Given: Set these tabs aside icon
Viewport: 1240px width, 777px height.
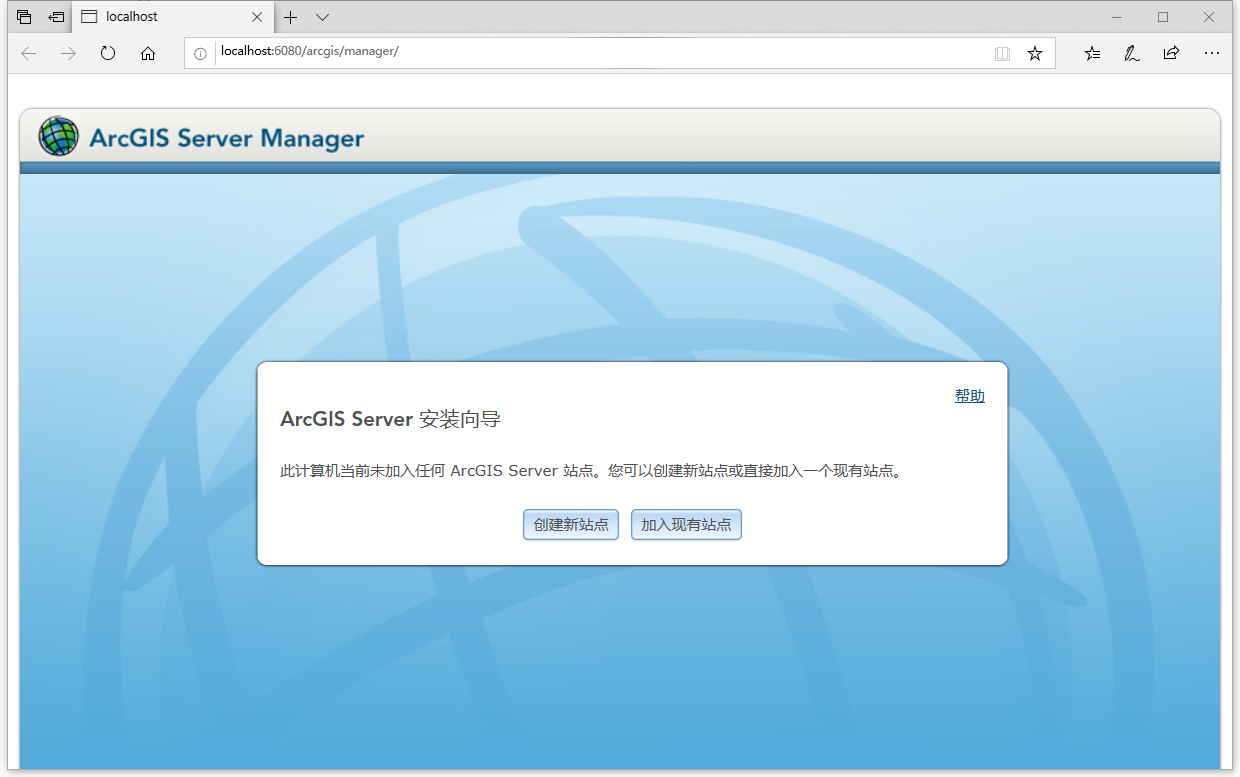Looking at the screenshot, I should point(56,17).
